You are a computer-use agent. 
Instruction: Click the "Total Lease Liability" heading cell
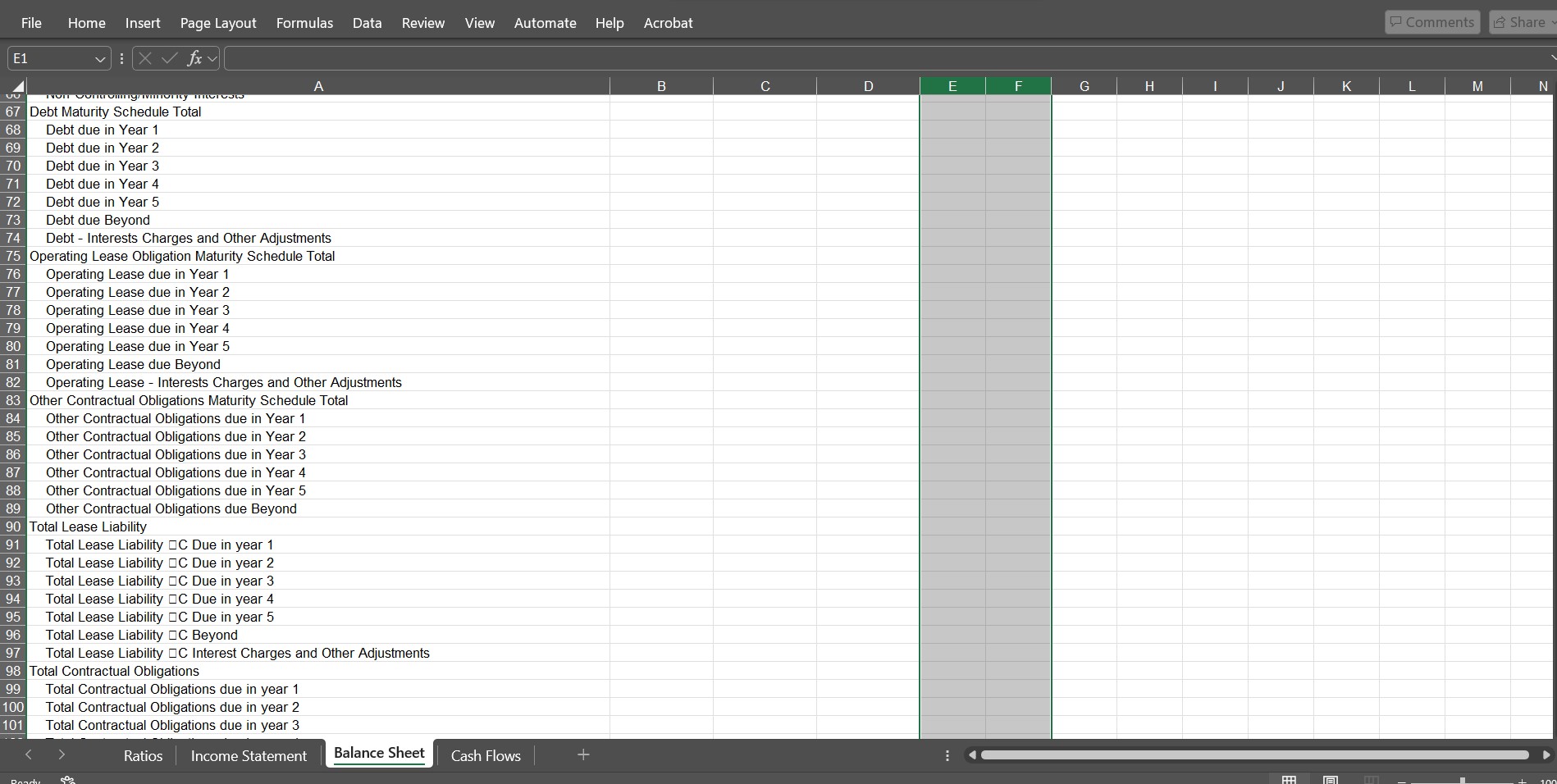click(318, 526)
